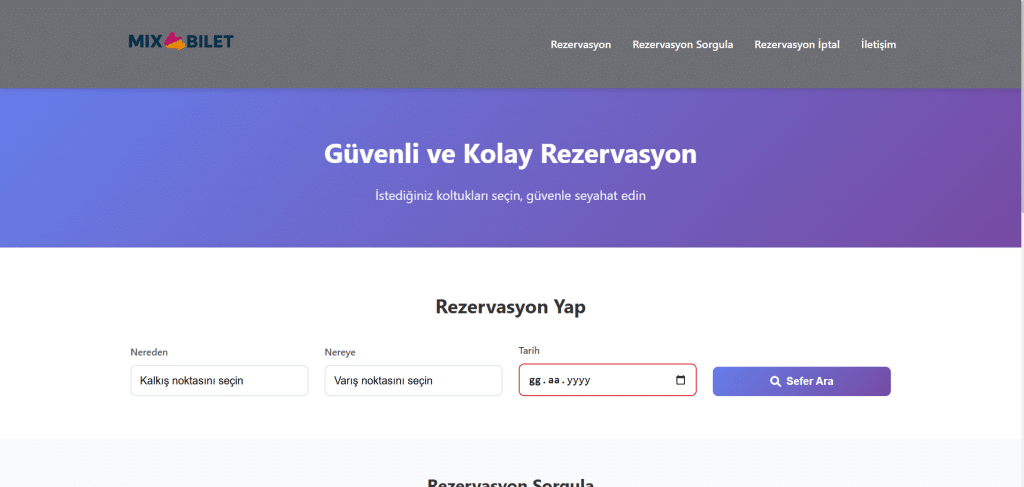
Task: Expand the Kalkış noktasını seçin dropdown
Action: 219,381
